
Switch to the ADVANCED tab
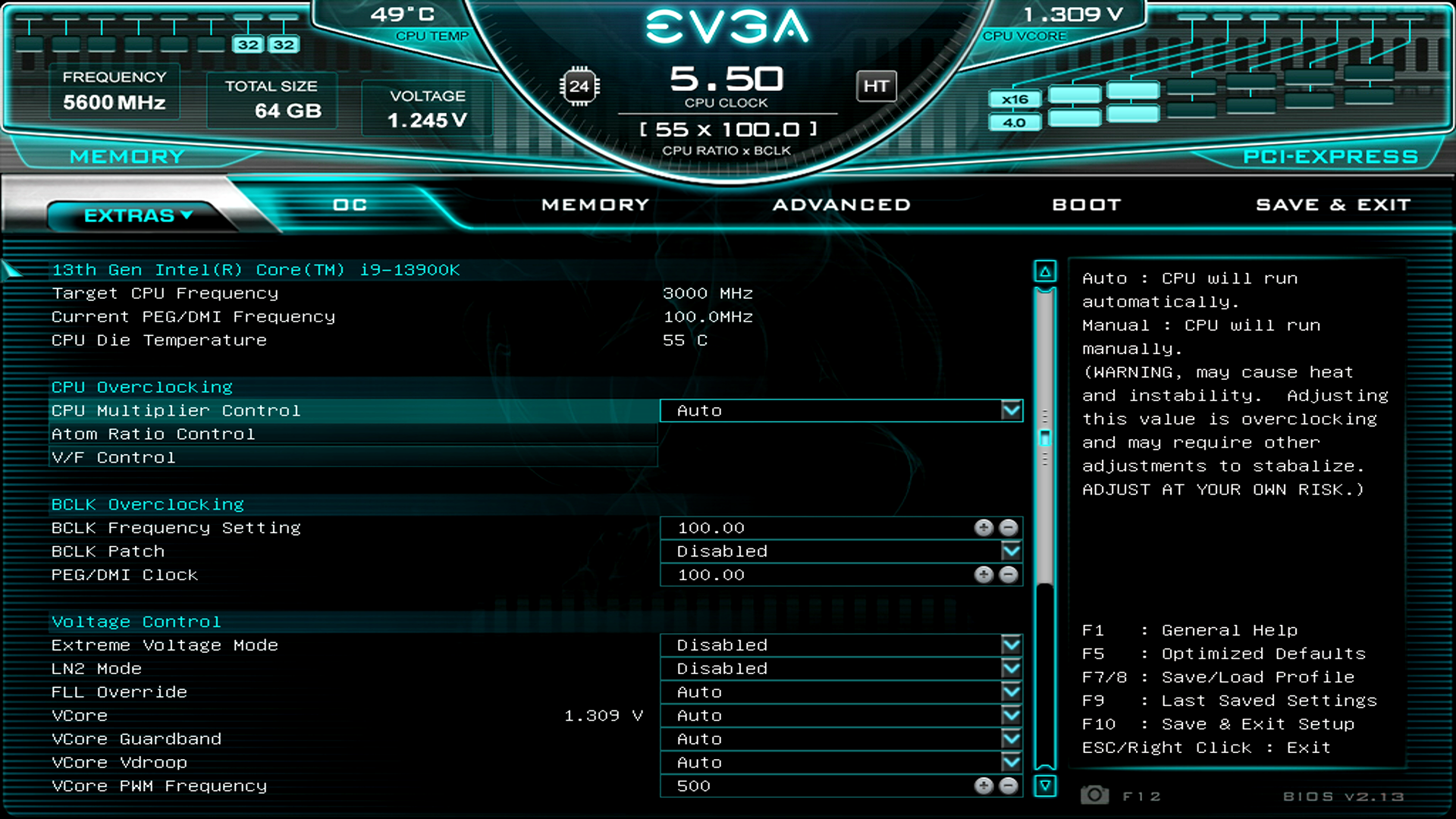click(x=842, y=204)
